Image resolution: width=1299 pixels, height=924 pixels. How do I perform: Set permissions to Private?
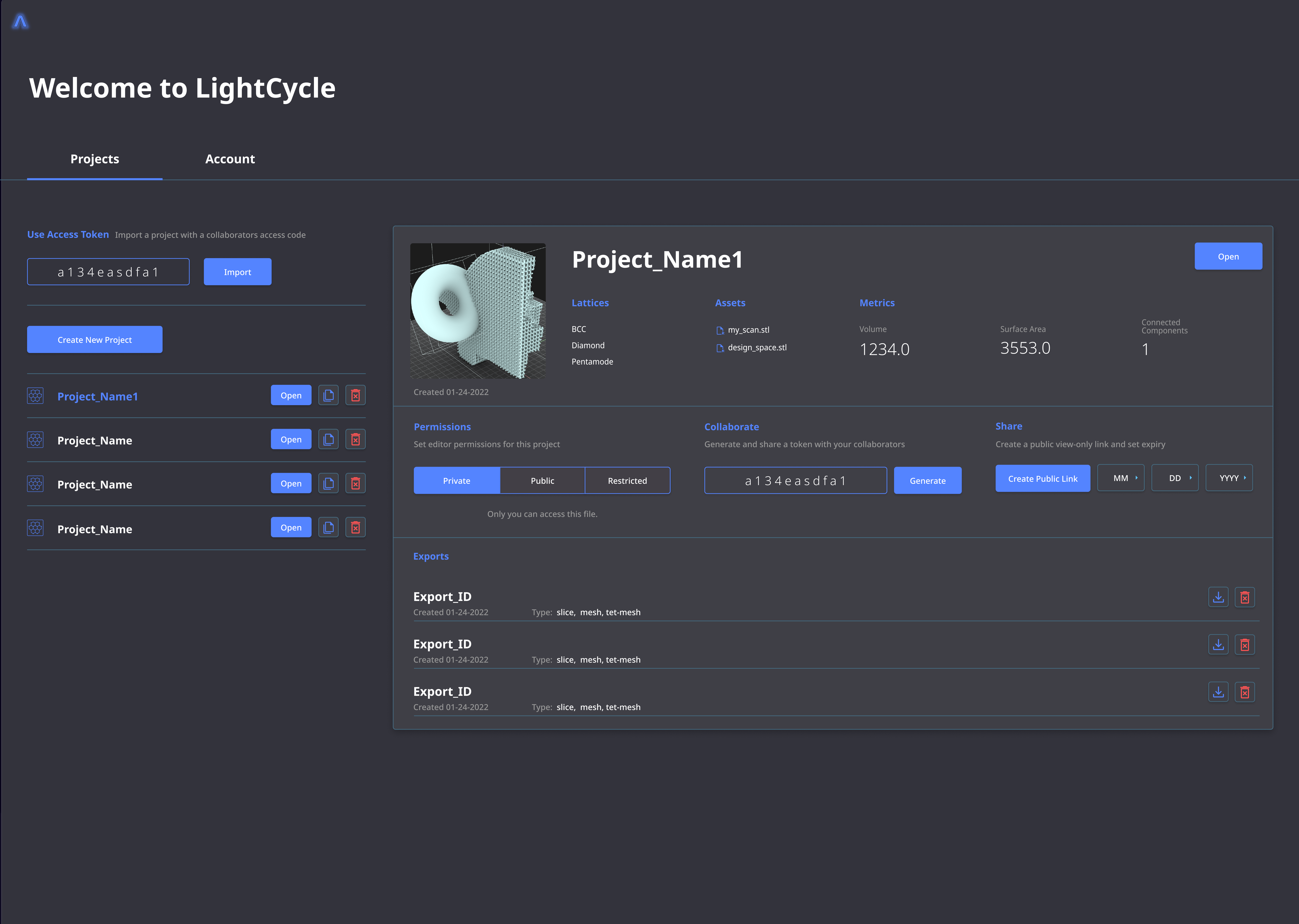457,481
